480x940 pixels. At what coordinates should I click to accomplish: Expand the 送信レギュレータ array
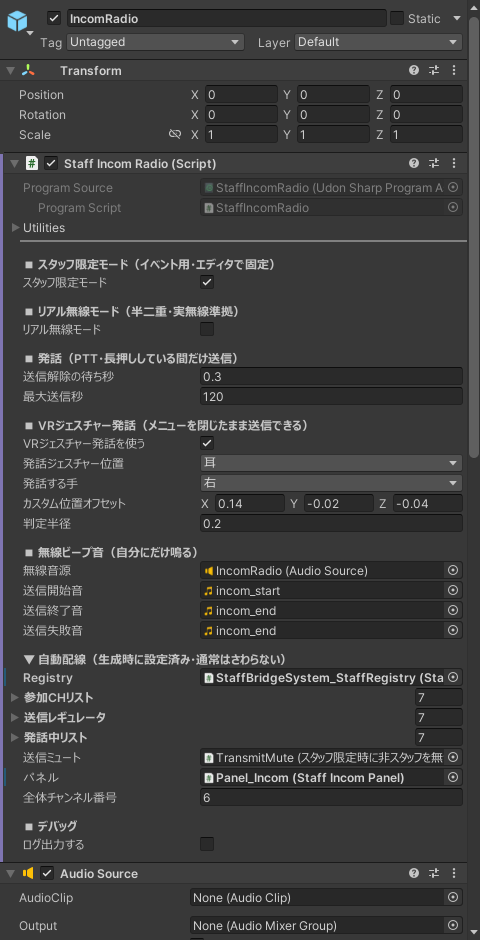[16, 717]
